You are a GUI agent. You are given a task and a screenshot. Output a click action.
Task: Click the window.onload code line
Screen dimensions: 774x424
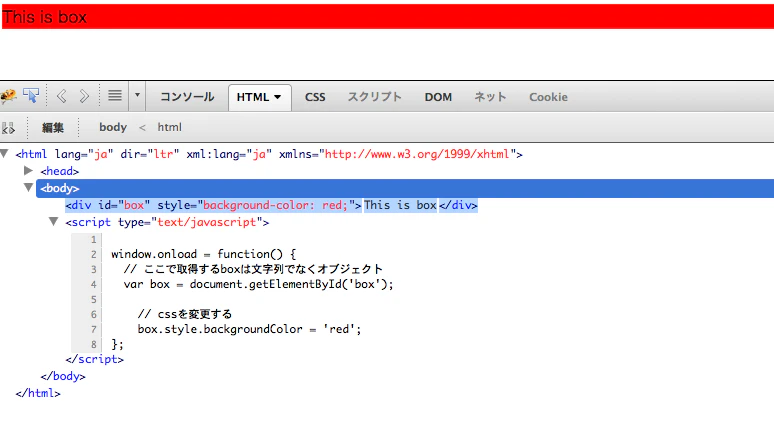[203, 254]
